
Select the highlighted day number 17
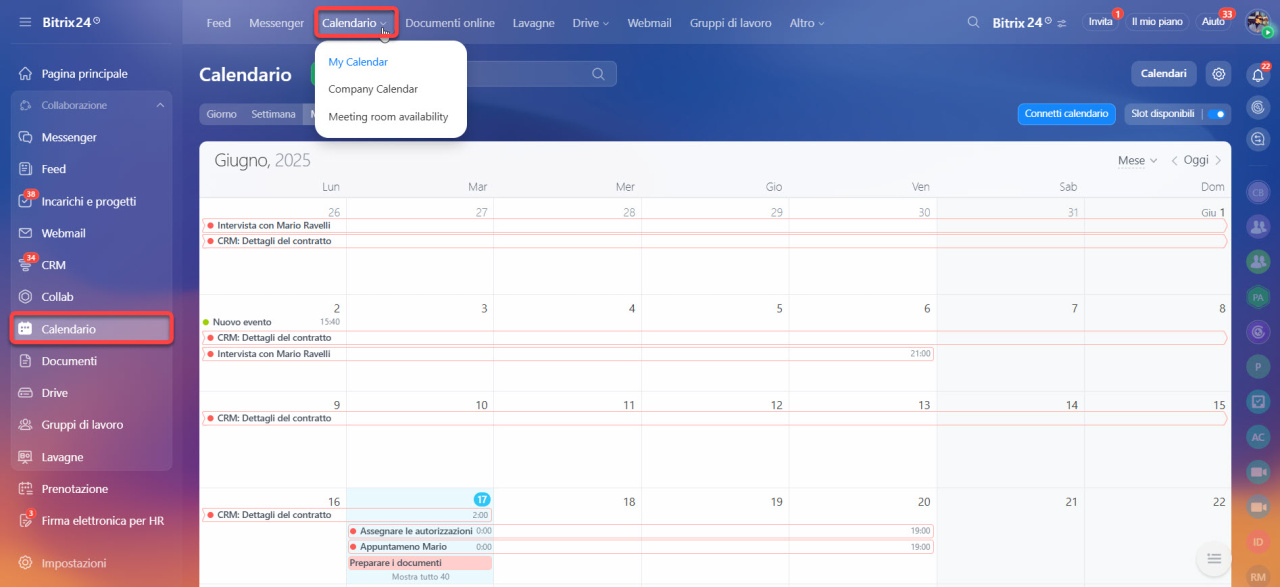[481, 499]
